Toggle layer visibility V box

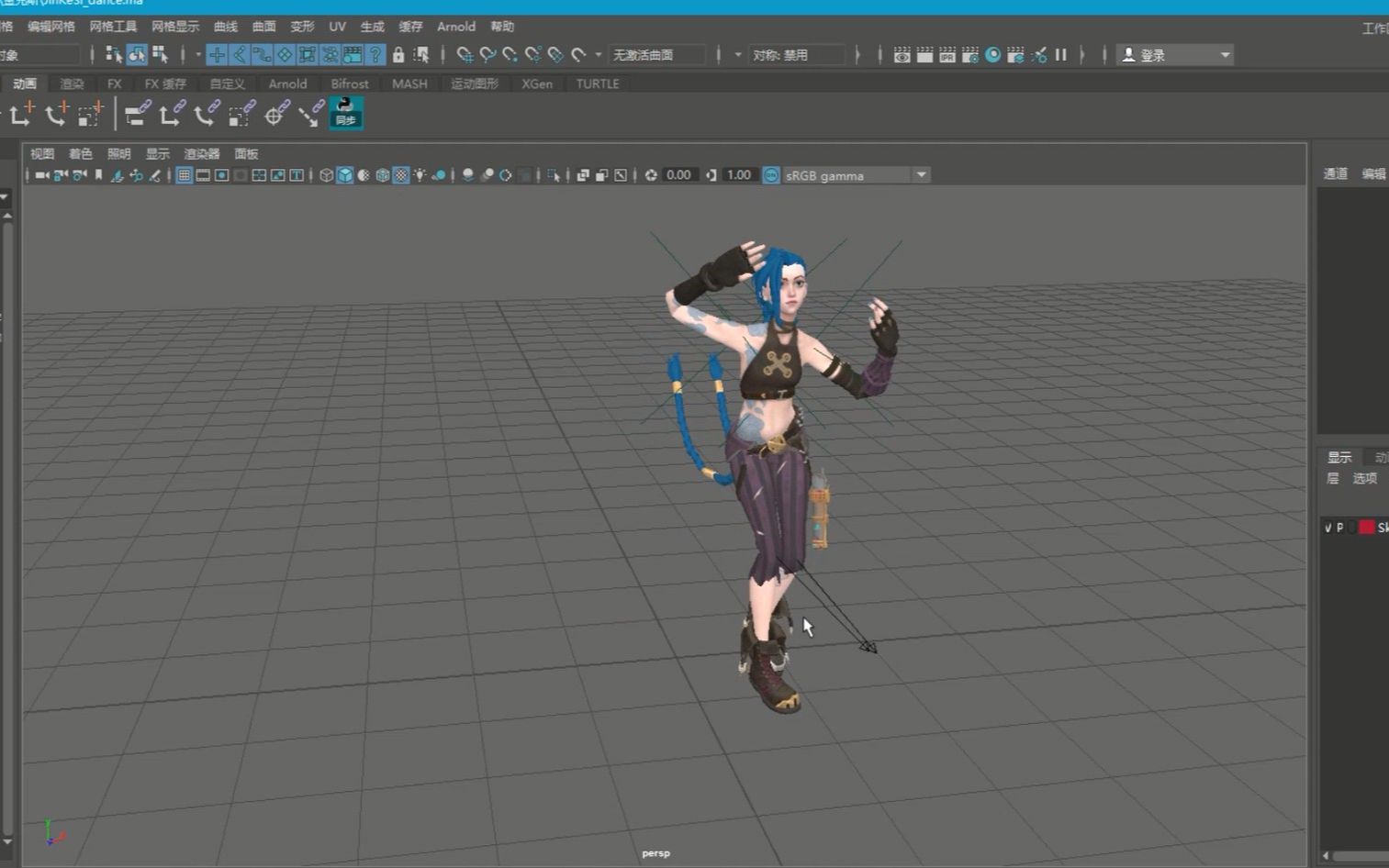coord(1327,528)
